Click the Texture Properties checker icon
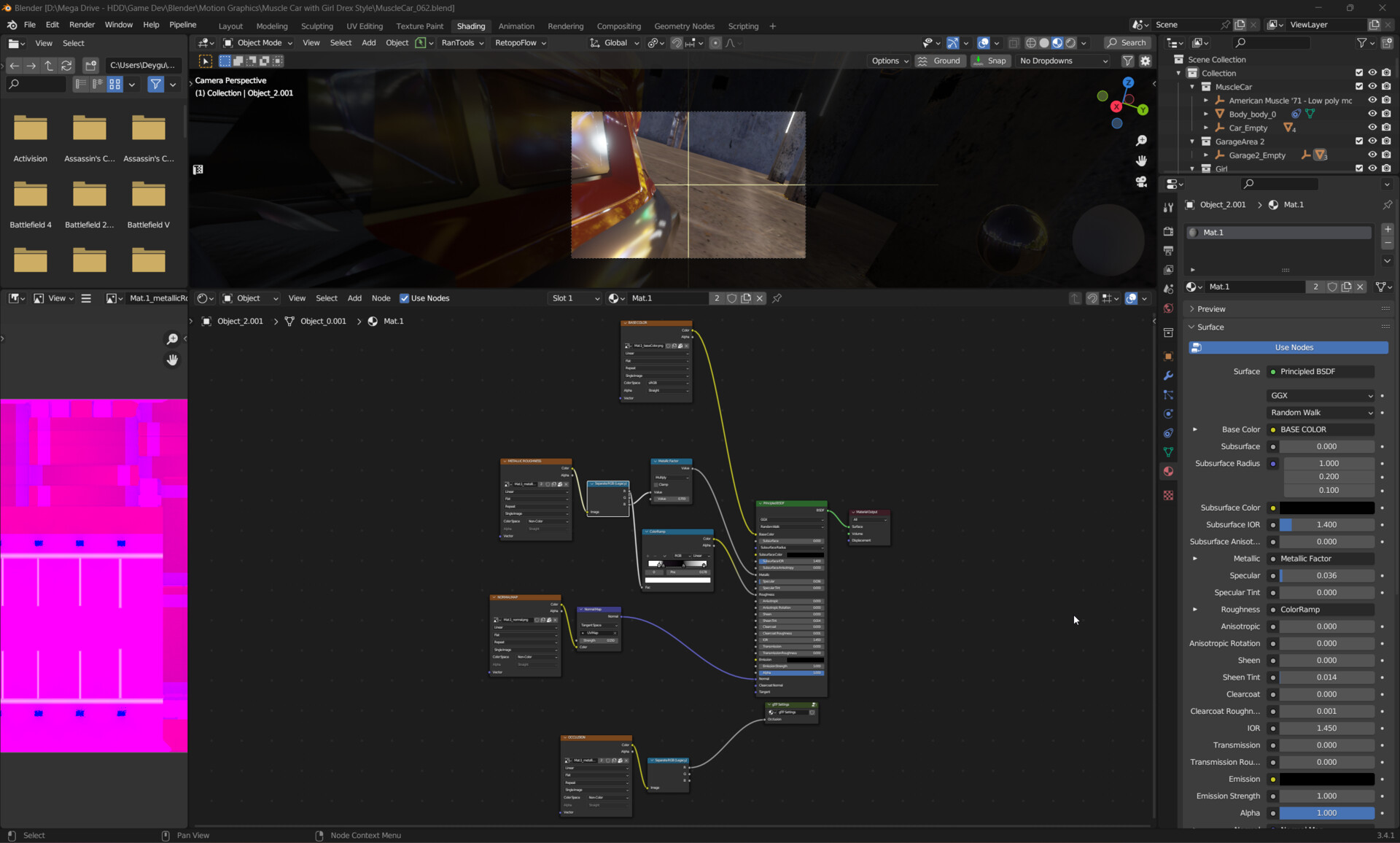1400x843 pixels. (1169, 495)
